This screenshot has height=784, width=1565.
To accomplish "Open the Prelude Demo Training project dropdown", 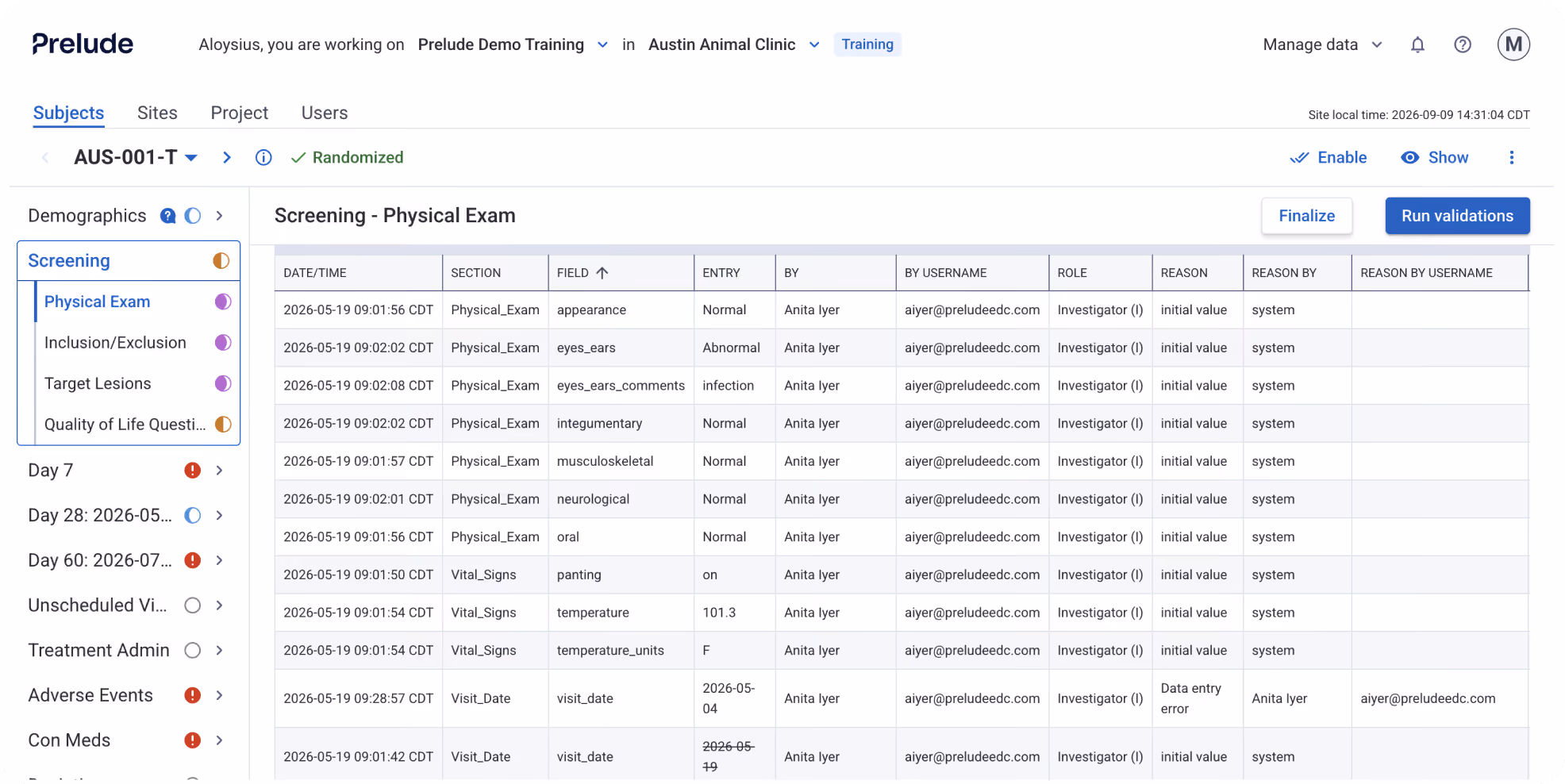I will coord(513,44).
